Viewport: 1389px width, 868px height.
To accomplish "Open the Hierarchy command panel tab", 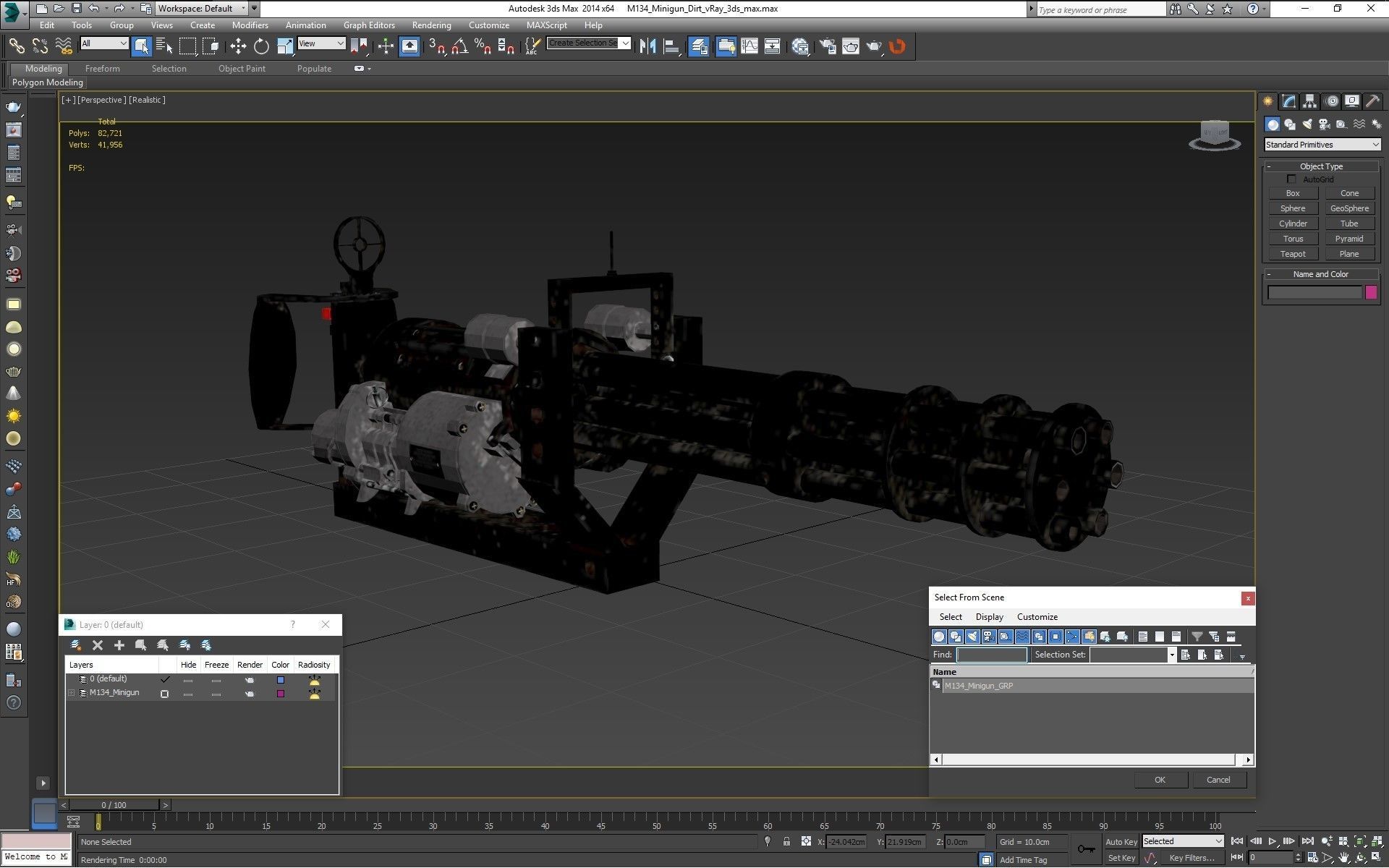I will click(x=1309, y=101).
